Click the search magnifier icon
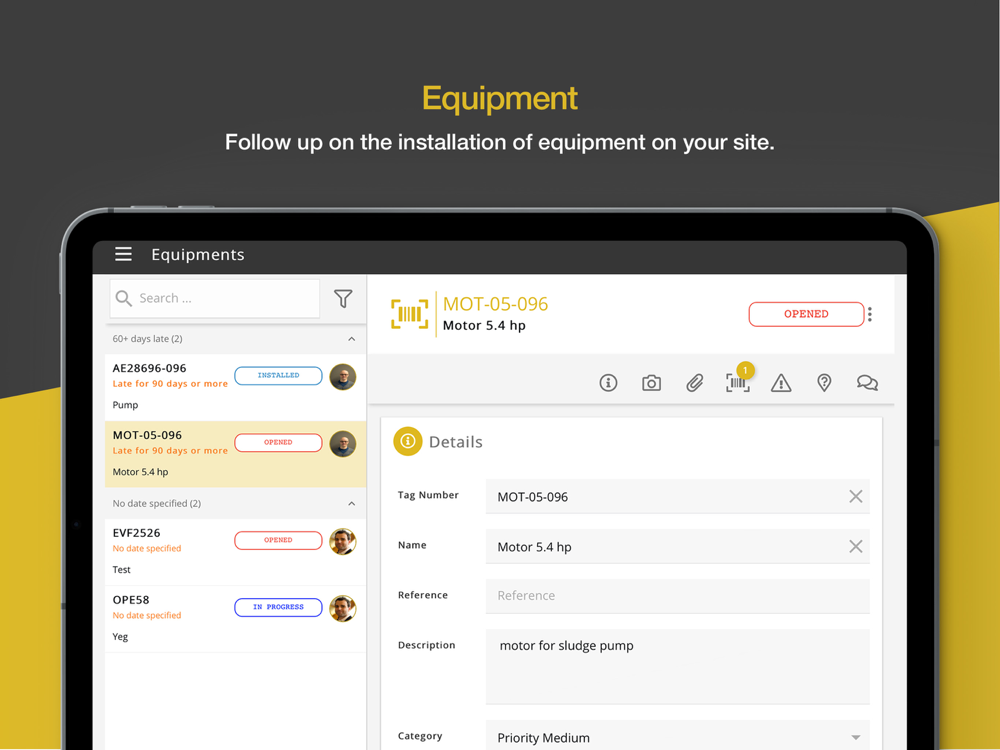The height and width of the screenshot is (750, 1000). click(124, 298)
